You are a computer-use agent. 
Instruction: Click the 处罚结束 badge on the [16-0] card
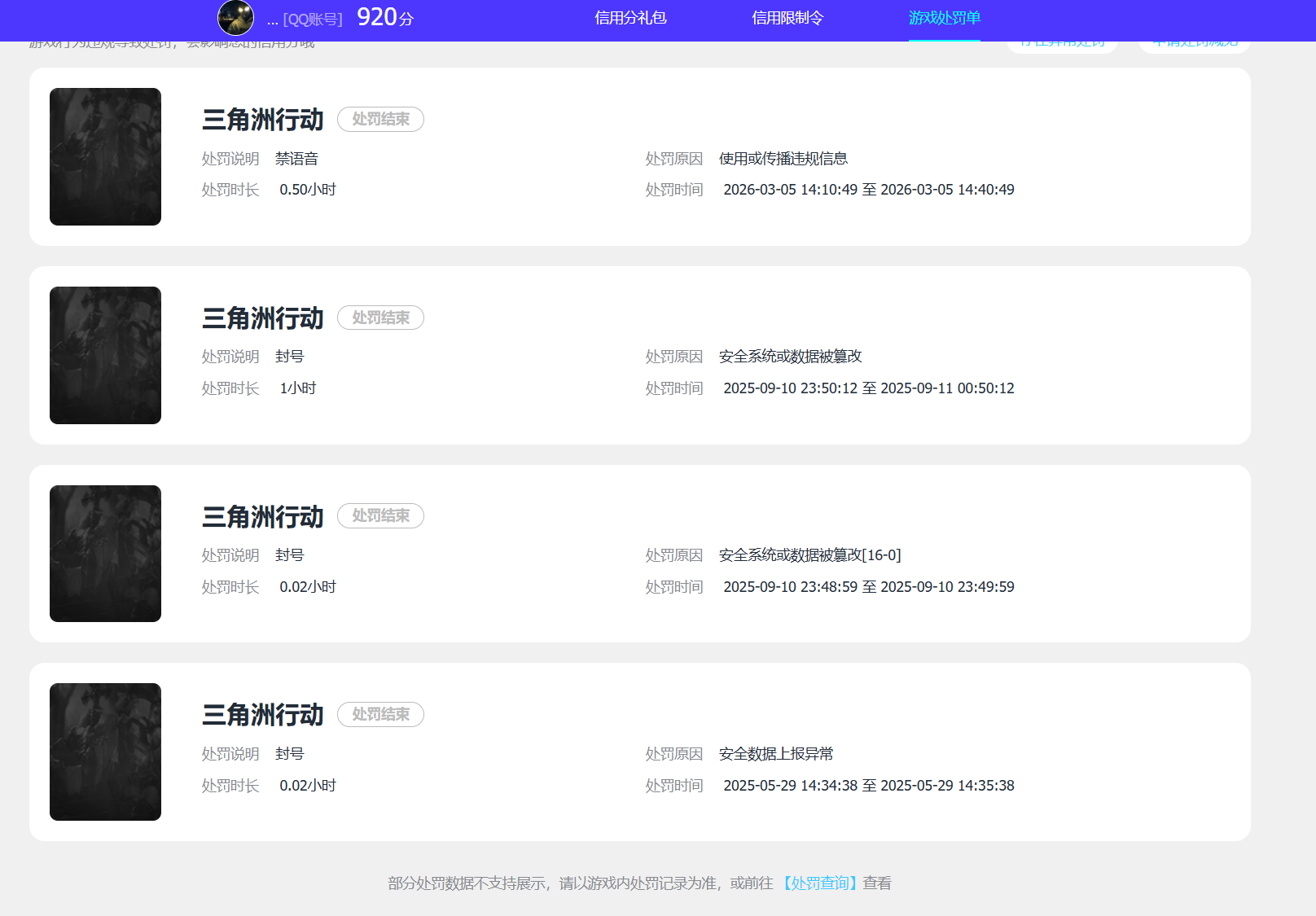tap(380, 515)
